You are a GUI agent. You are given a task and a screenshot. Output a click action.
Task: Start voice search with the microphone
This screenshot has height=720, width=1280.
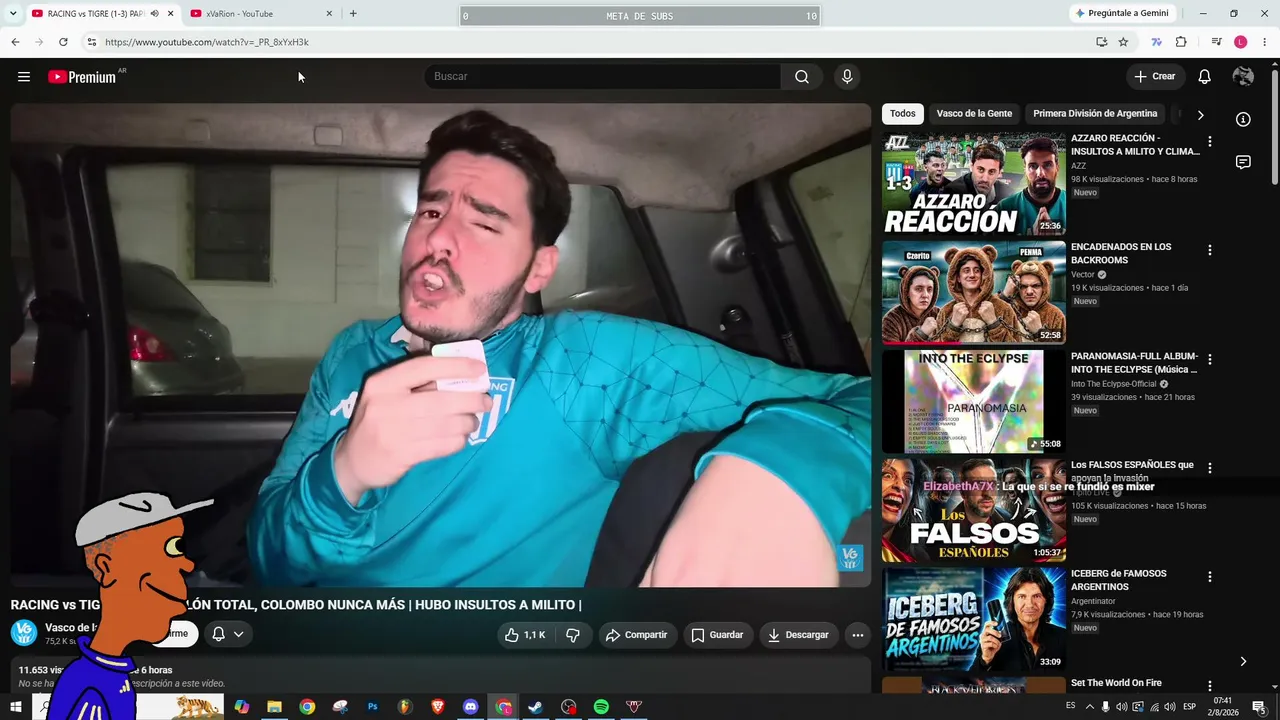tap(847, 77)
